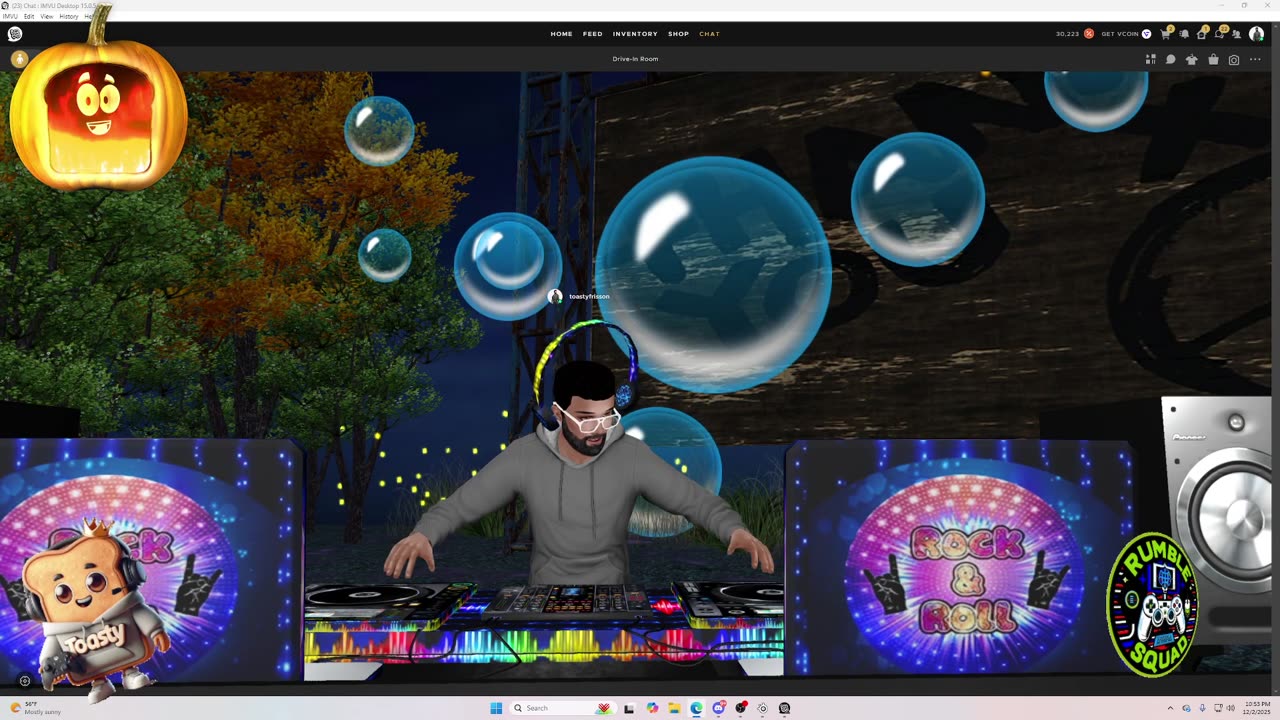This screenshot has width=1280, height=720.
Task: Open chat messages icon with 22 badge
Action: 1219,34
